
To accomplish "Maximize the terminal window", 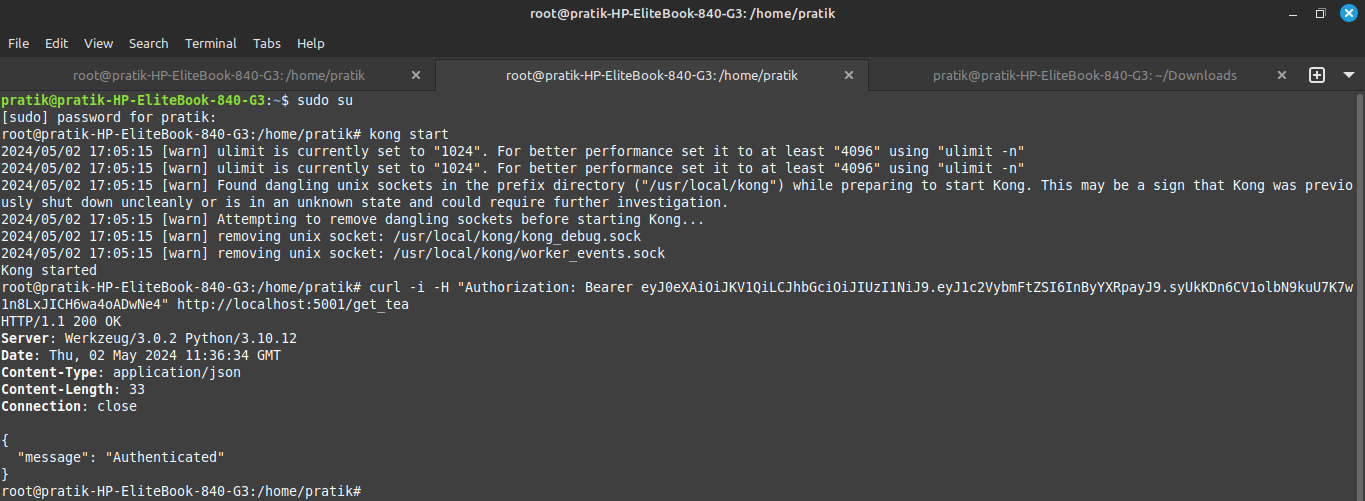I will tap(1320, 13).
